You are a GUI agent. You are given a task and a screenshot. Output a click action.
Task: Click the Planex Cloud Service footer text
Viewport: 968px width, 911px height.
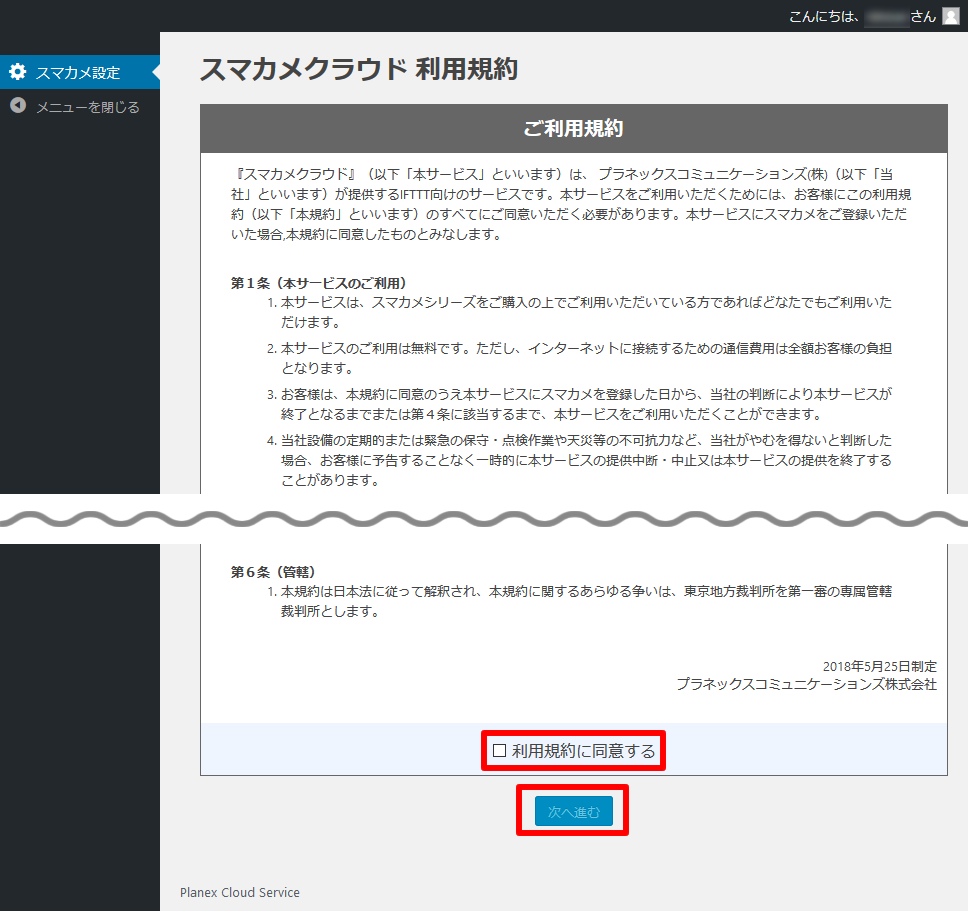coord(240,892)
